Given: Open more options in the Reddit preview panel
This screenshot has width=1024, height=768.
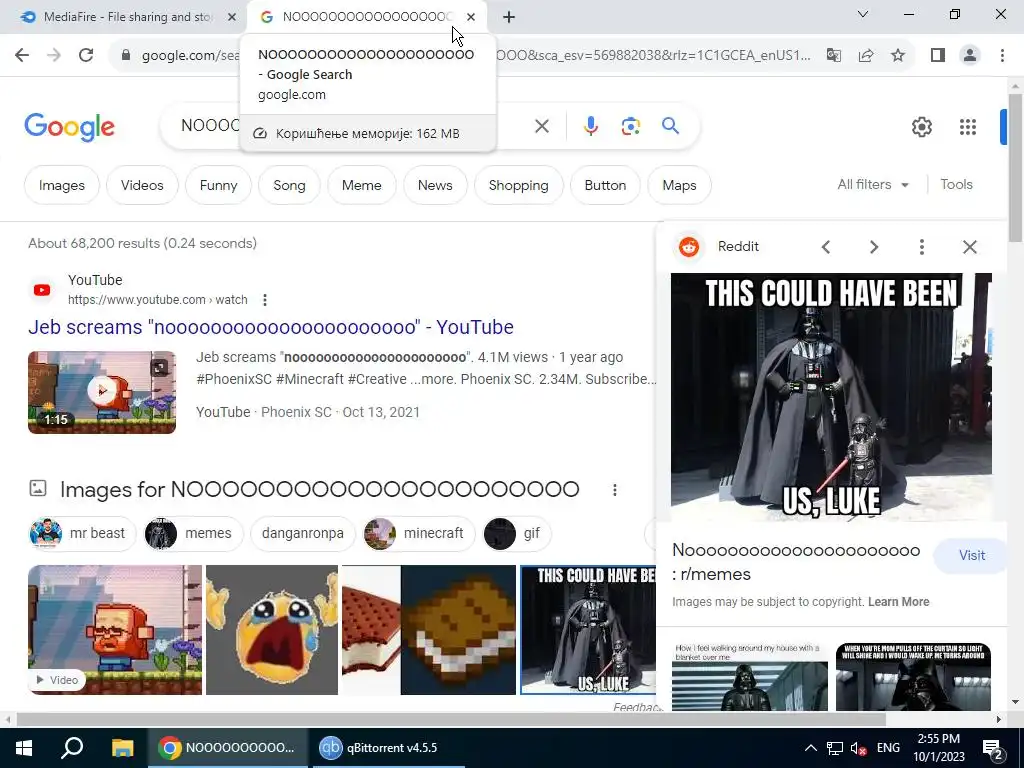Looking at the screenshot, I should tap(921, 247).
